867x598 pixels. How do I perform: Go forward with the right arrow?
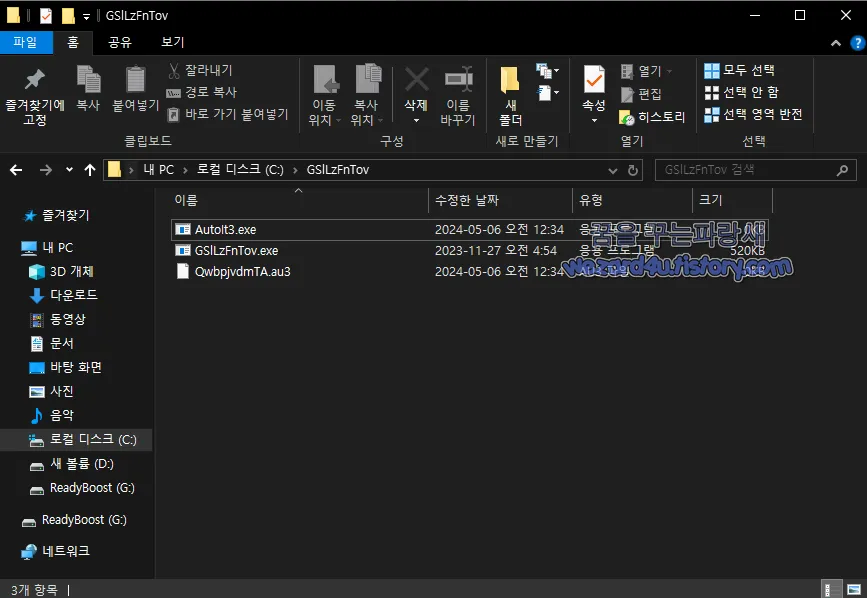click(45, 170)
